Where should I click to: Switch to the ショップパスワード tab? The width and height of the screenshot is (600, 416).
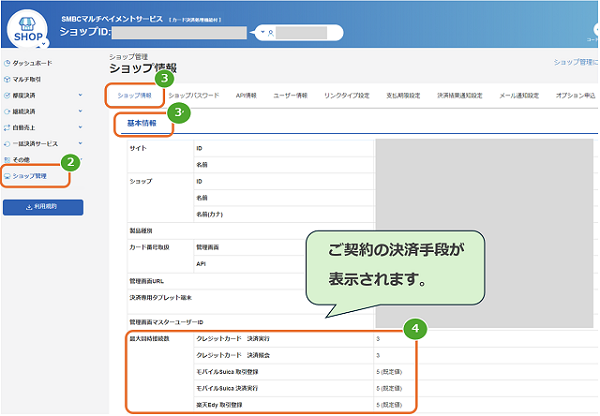click(x=194, y=95)
